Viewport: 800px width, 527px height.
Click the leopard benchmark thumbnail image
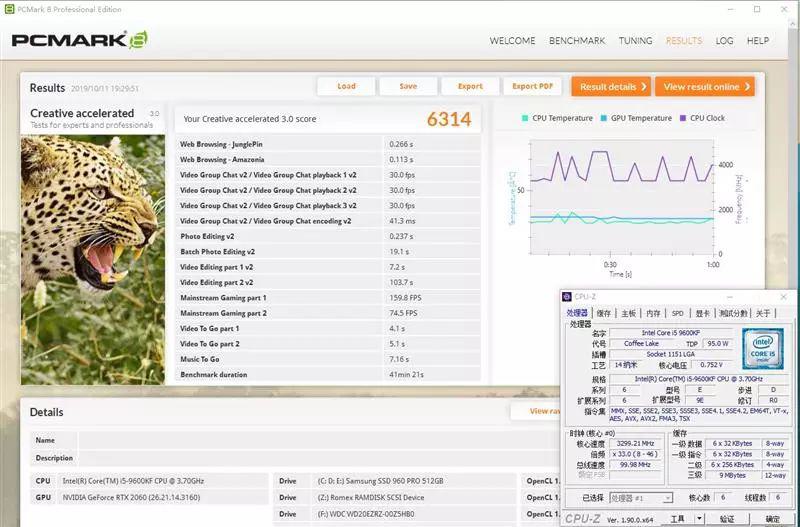tap(93, 260)
